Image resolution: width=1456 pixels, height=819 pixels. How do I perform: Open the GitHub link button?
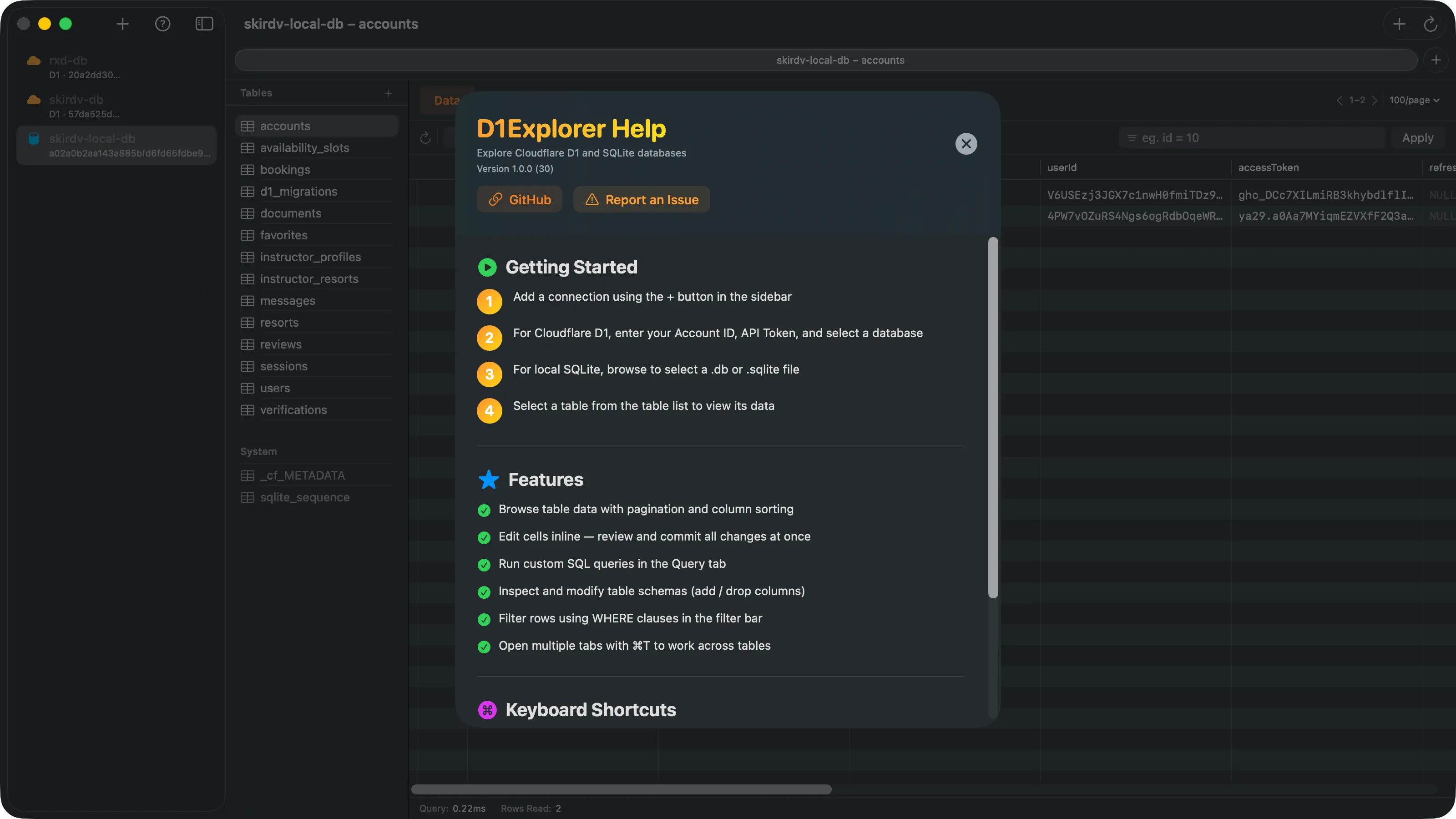coord(520,200)
